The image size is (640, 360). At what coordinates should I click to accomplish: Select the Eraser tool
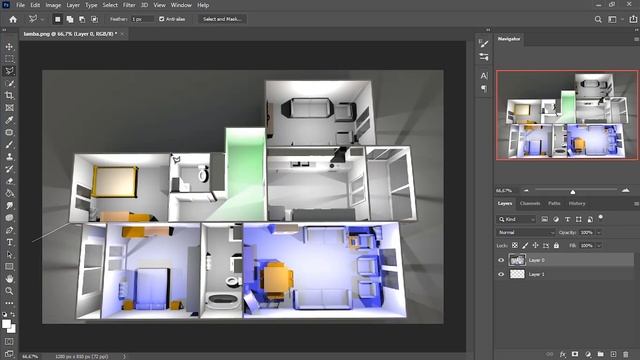9,181
